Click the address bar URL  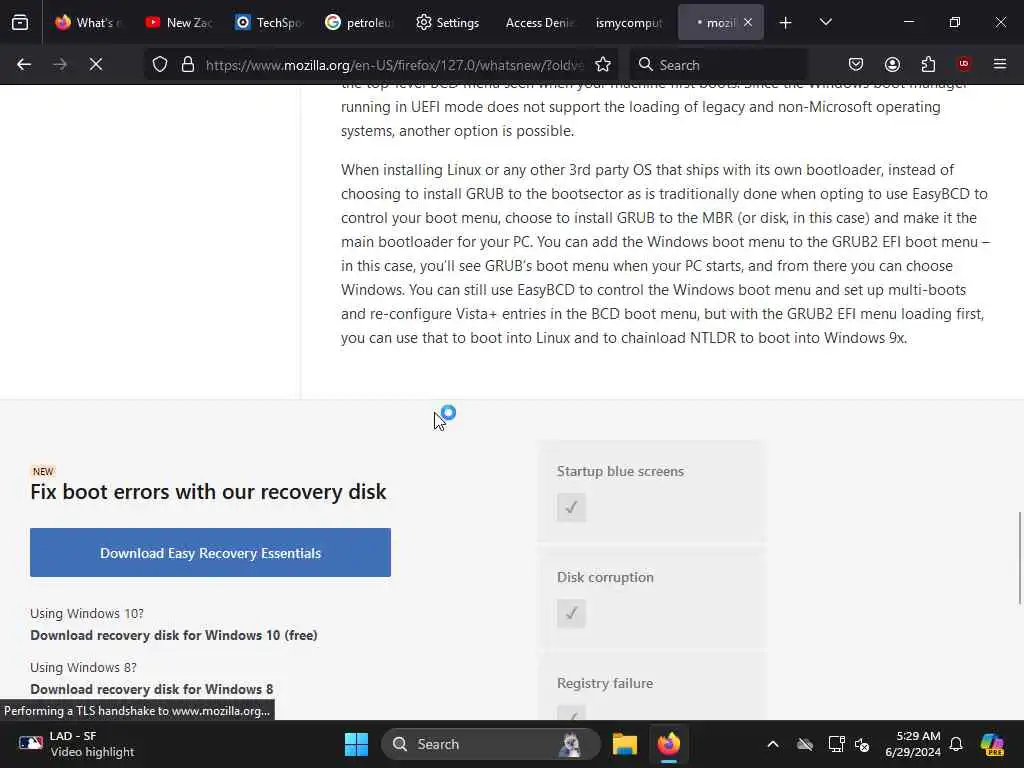point(394,65)
